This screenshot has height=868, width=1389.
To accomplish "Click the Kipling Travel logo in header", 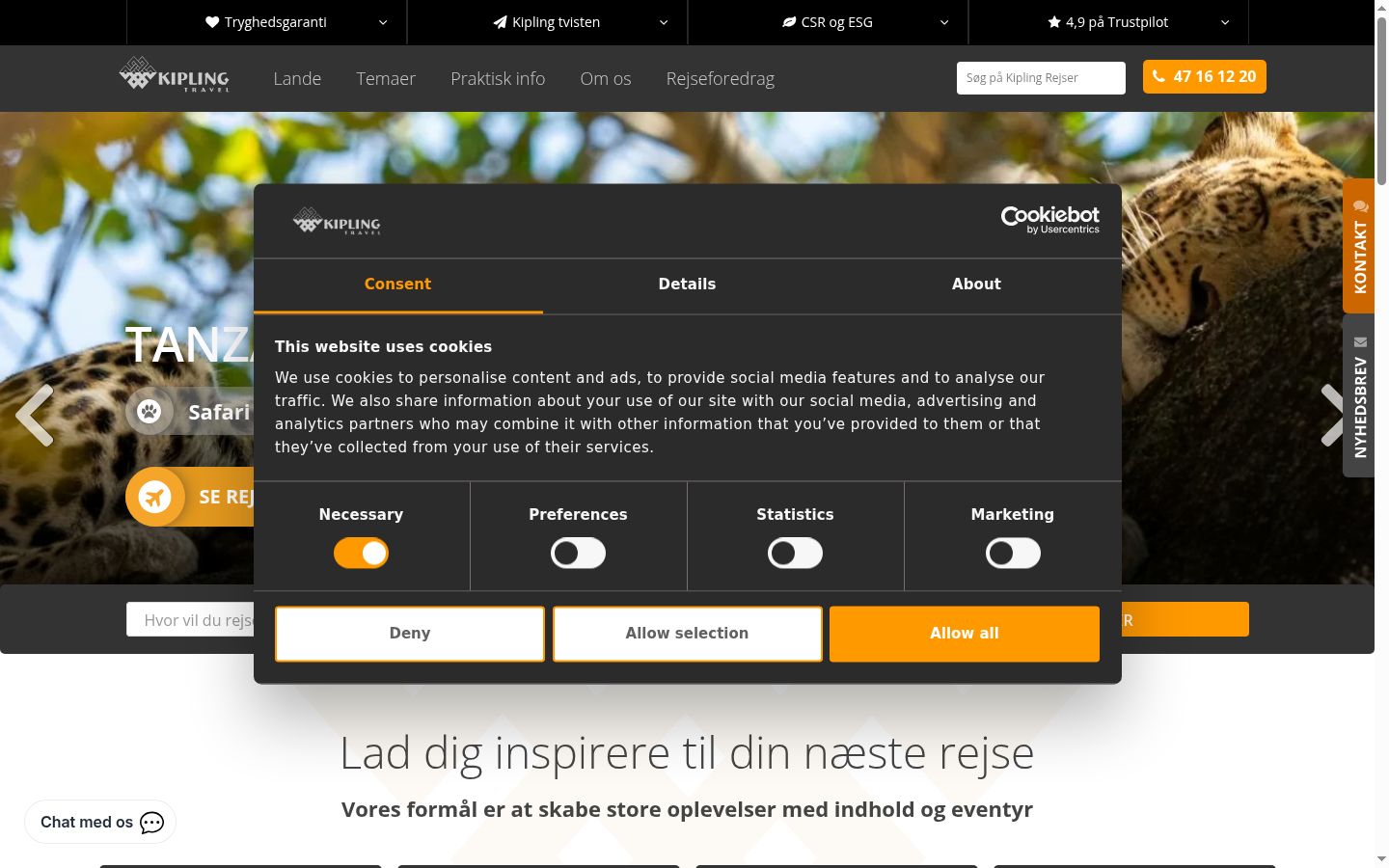I will (174, 74).
